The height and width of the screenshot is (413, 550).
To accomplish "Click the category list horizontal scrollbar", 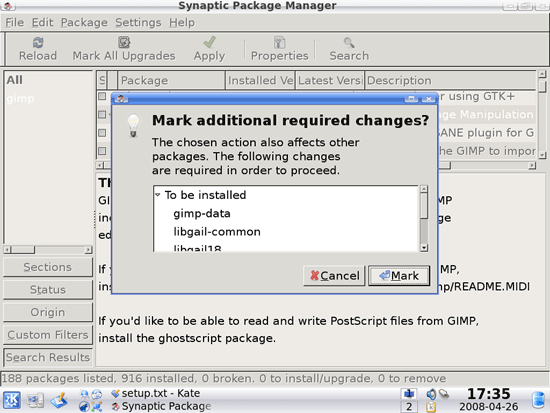I will [48, 250].
